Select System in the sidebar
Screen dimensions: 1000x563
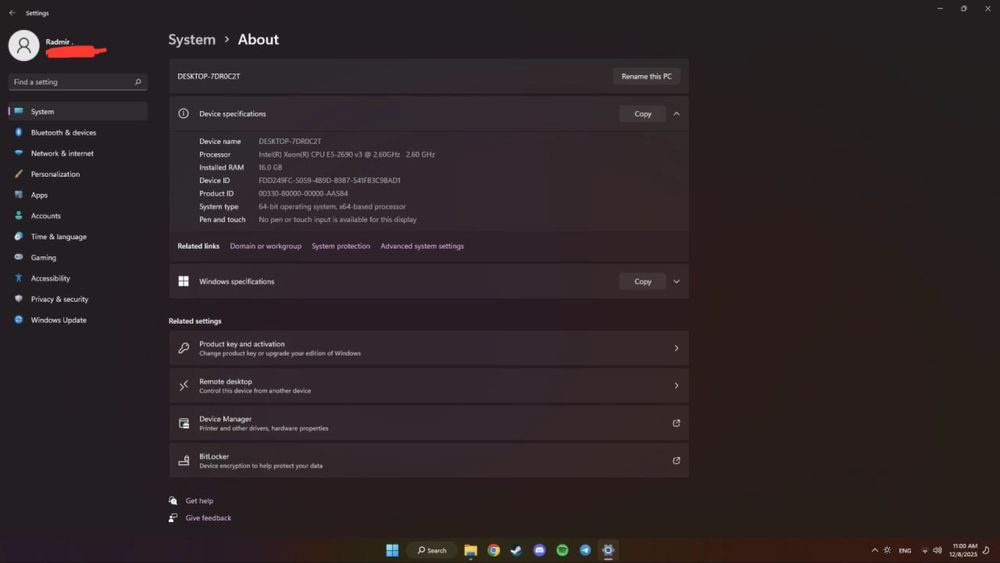click(x=78, y=112)
